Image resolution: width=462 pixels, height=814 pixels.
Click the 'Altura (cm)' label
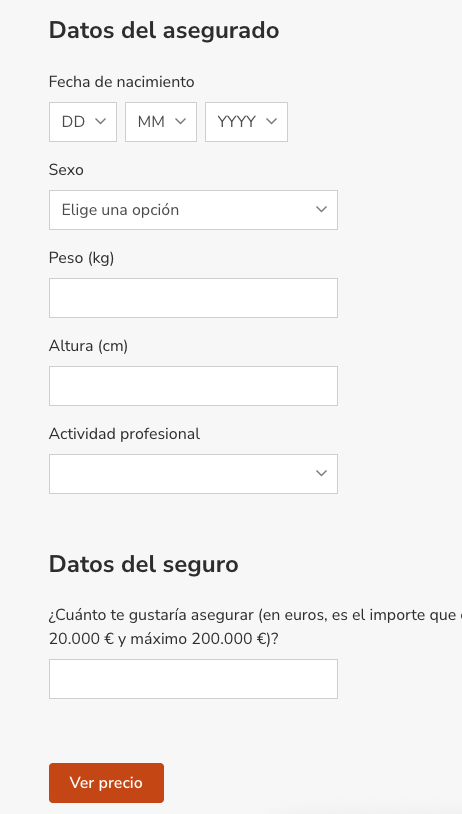pyautogui.click(x=88, y=346)
